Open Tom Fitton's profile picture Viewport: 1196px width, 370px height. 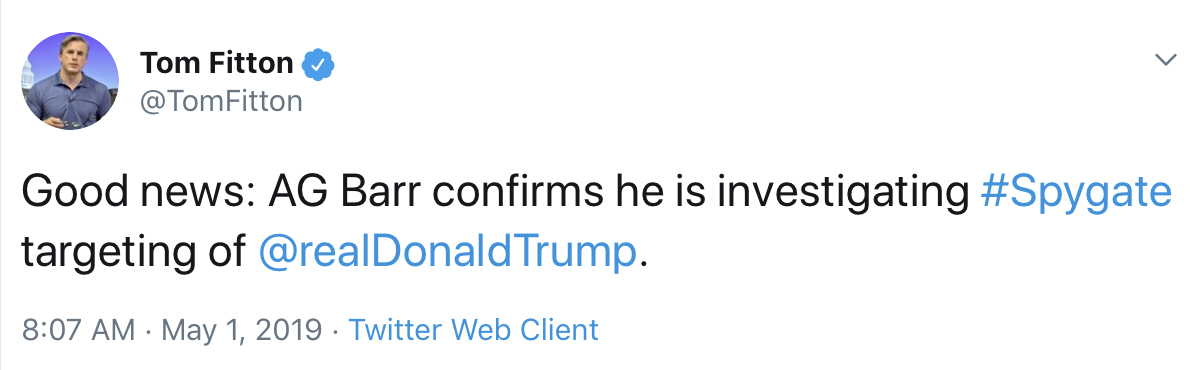70,81
